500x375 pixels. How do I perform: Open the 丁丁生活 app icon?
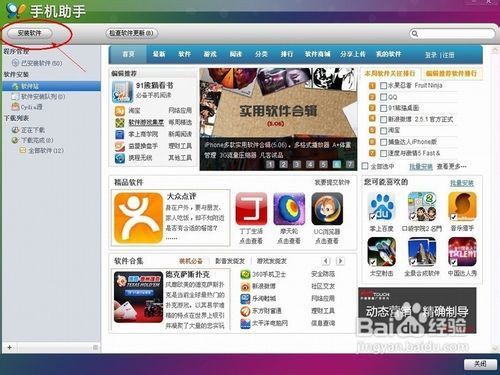pos(251,209)
